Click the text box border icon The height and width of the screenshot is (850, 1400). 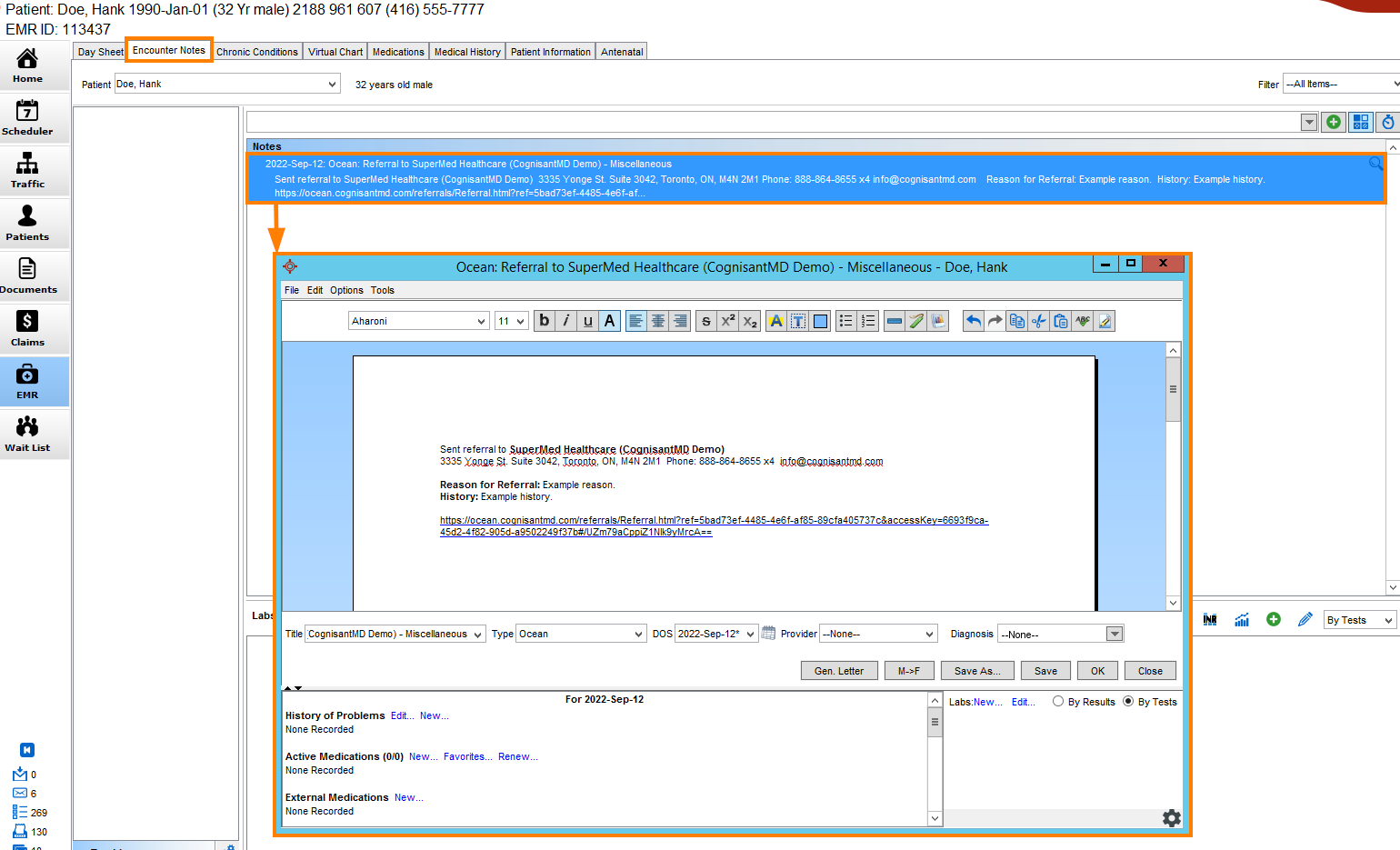[798, 321]
